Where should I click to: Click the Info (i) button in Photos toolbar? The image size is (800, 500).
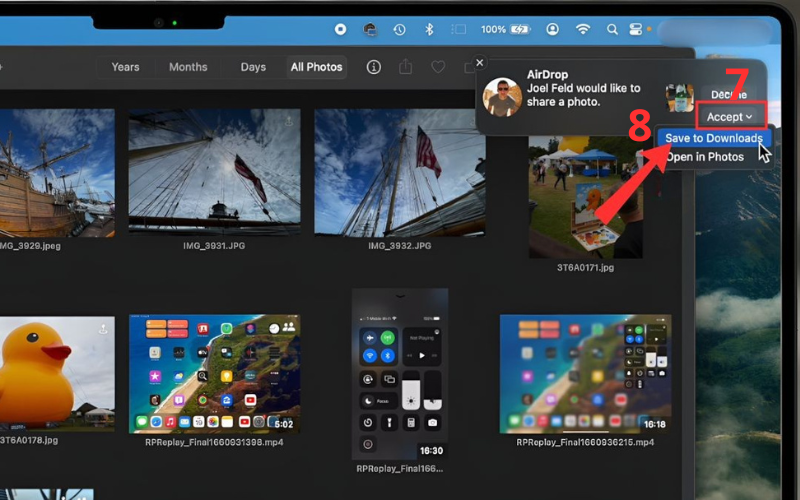click(x=373, y=67)
